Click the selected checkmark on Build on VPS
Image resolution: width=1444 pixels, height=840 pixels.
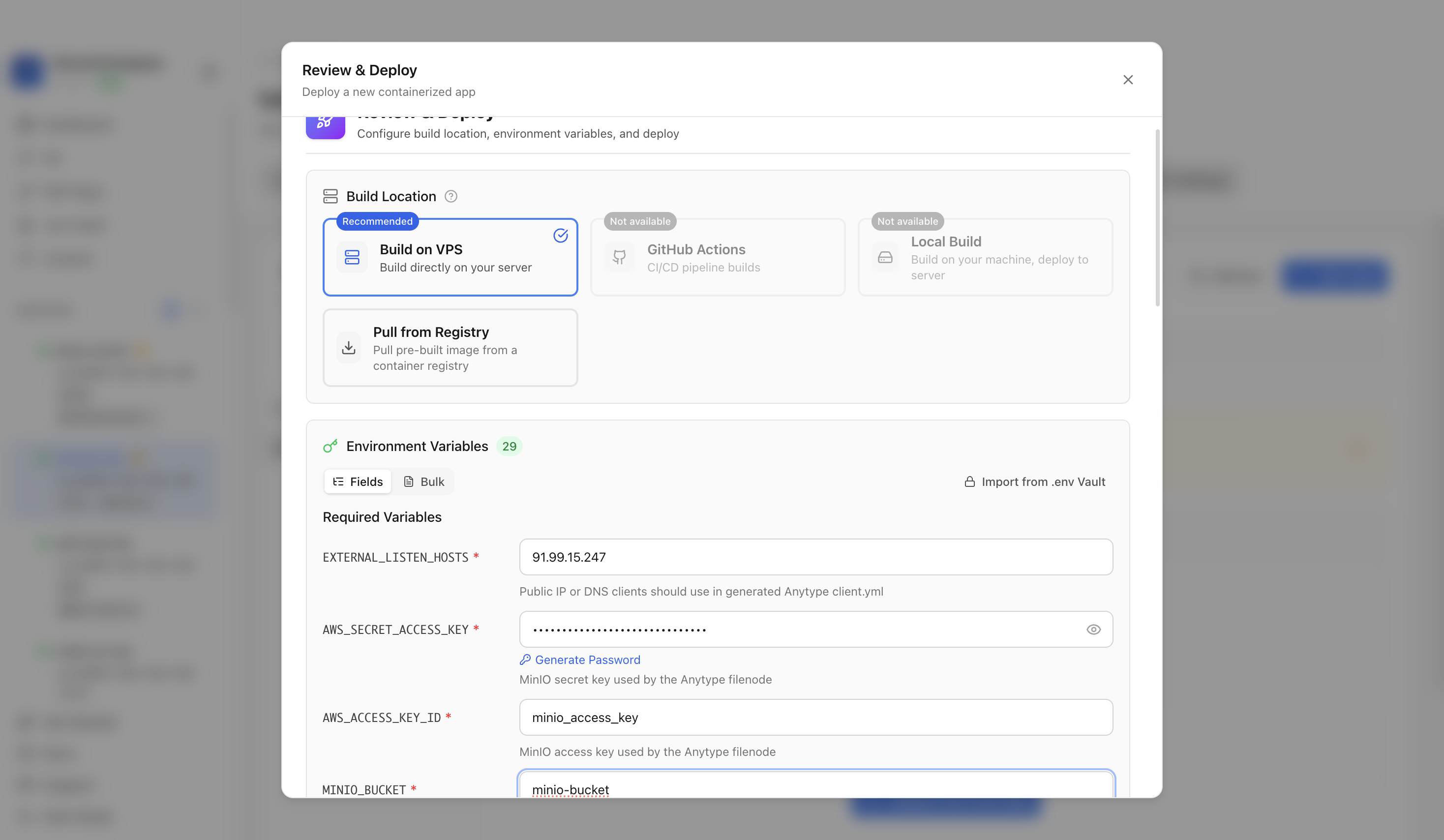pos(560,236)
